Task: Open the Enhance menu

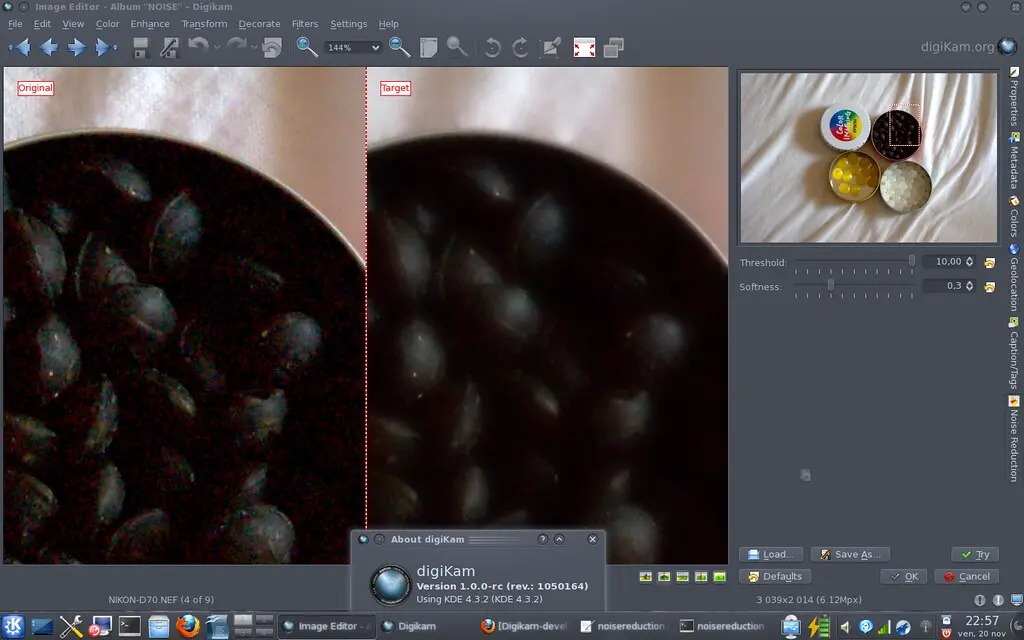Action: pos(150,24)
